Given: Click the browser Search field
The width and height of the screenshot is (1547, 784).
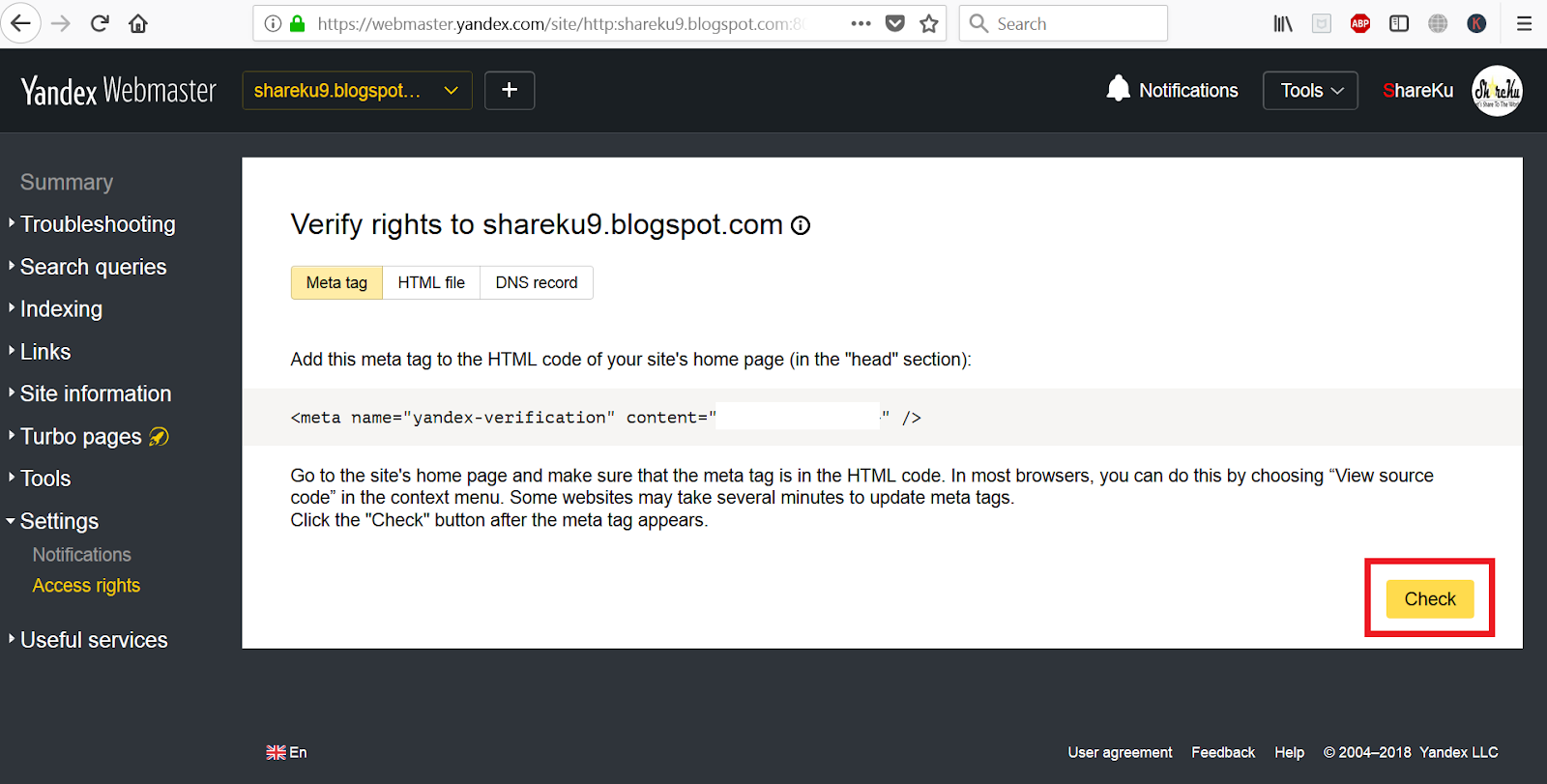Looking at the screenshot, I should (1064, 23).
